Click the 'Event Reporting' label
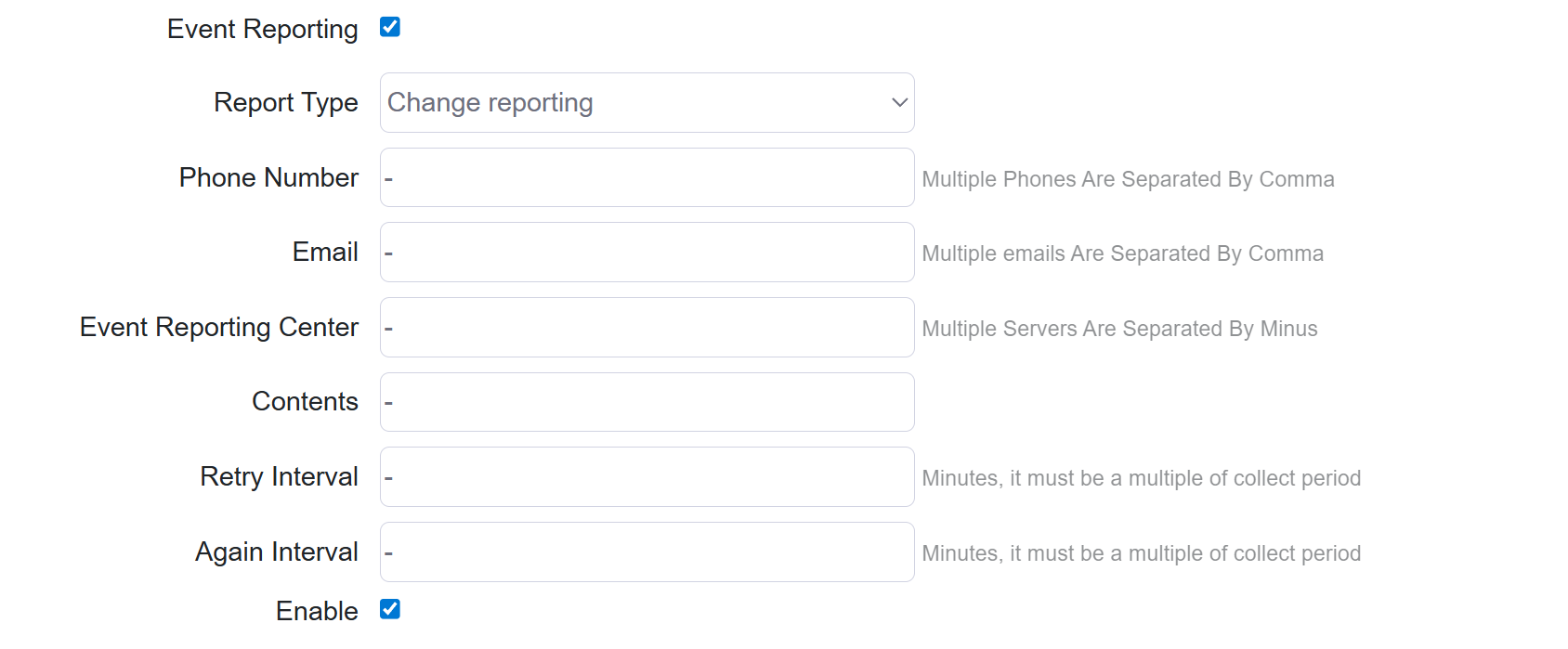 coord(262,30)
